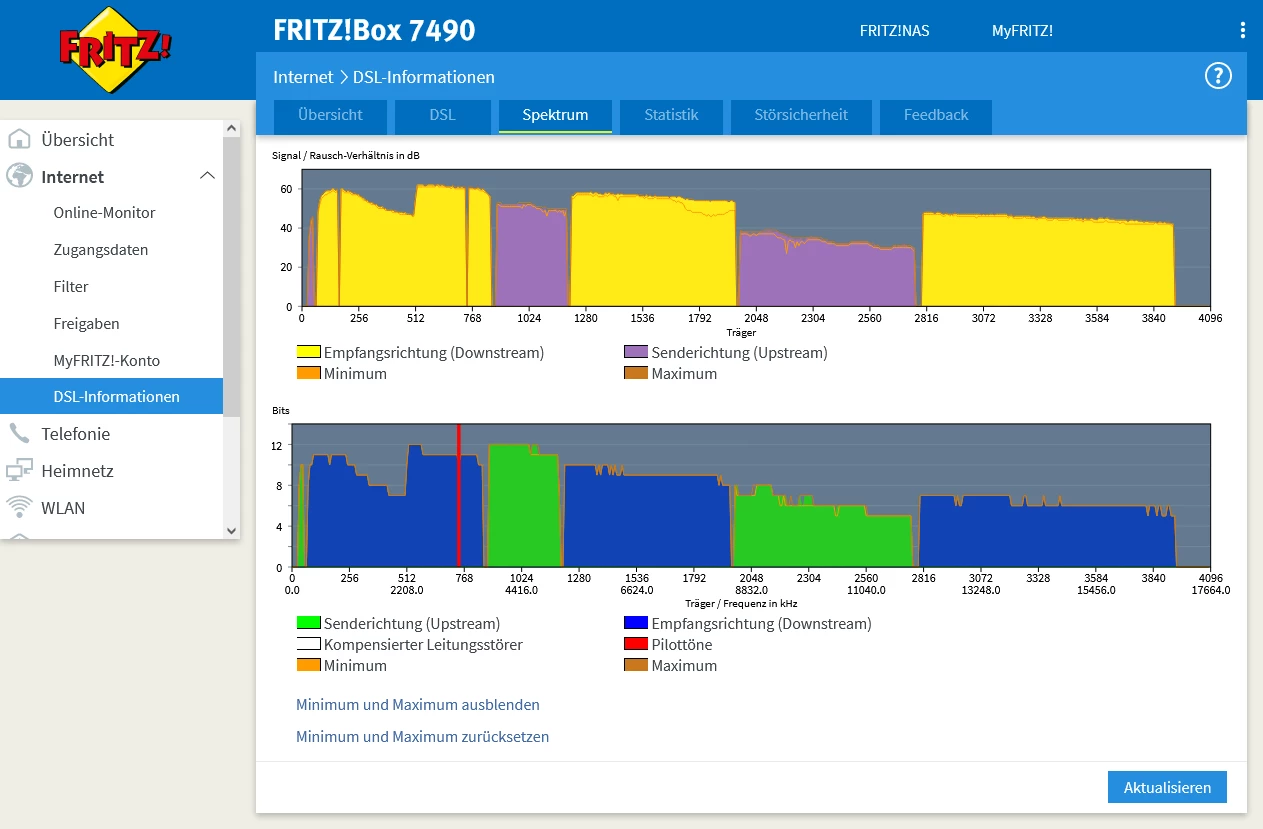Switch to the Störsicherheit tab
Viewport: 1263px width, 829px height.
click(x=800, y=115)
